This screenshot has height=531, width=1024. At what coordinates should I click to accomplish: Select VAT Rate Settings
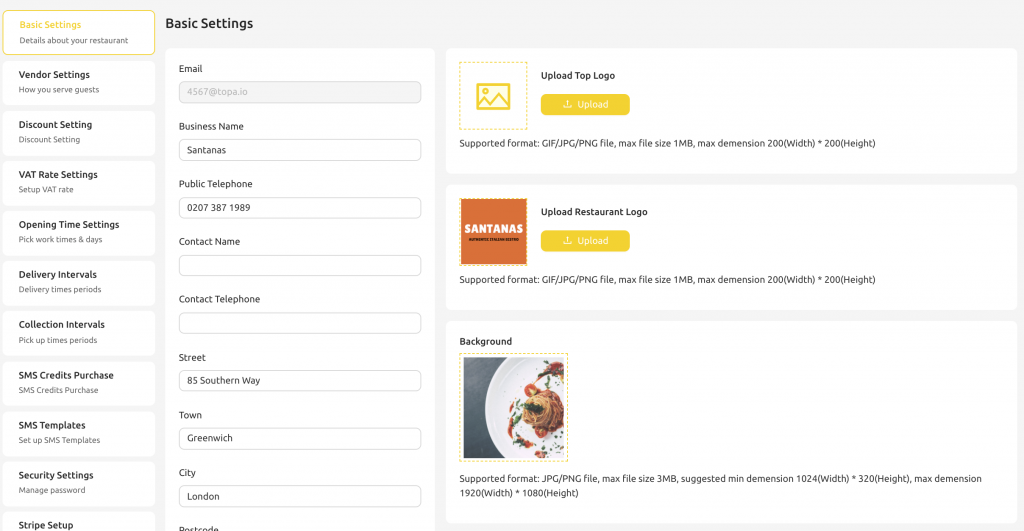click(x=78, y=182)
